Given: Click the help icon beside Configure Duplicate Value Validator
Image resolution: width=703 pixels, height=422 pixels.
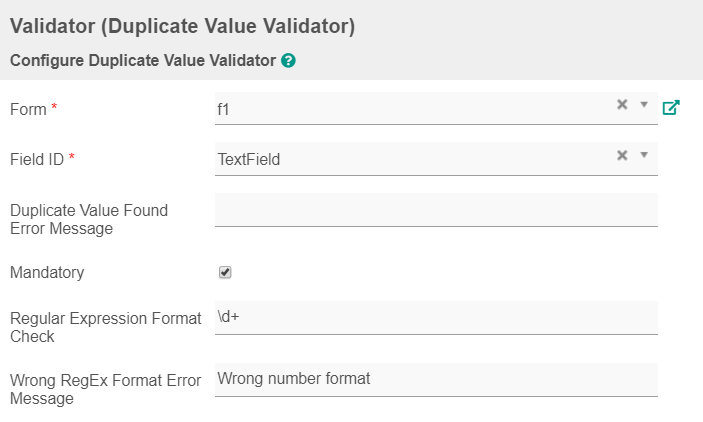Looking at the screenshot, I should [288, 61].
